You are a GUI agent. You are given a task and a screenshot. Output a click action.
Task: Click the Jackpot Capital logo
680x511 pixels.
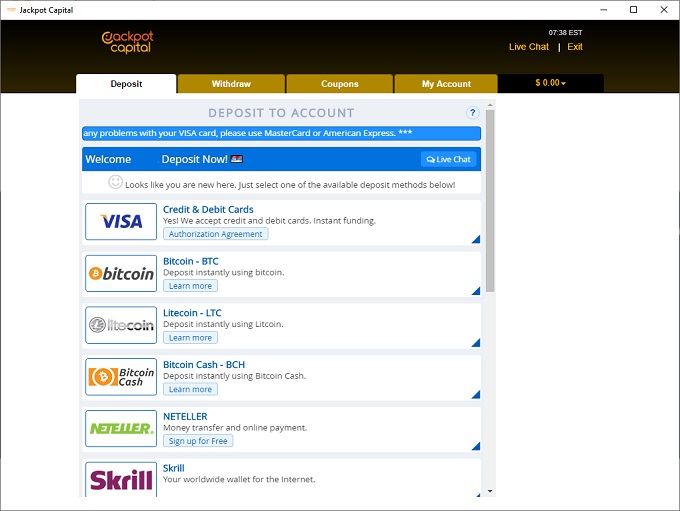pos(128,42)
